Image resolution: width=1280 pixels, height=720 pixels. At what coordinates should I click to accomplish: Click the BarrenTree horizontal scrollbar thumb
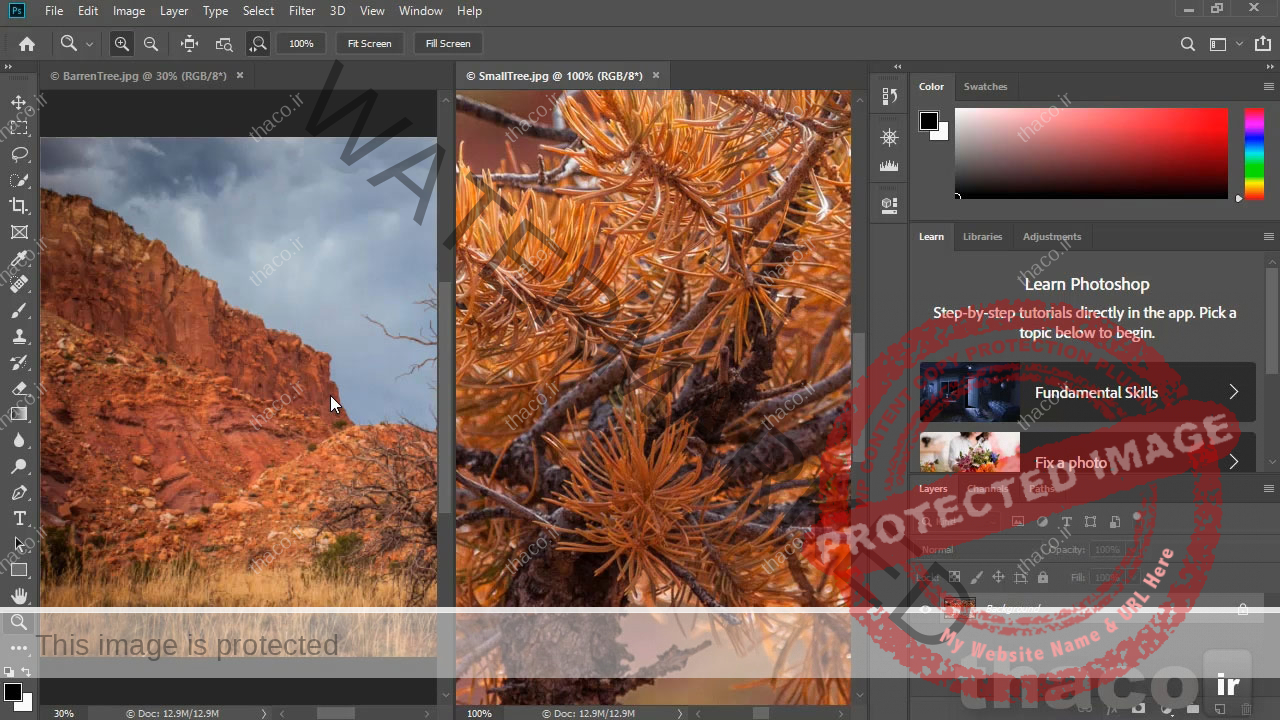336,713
